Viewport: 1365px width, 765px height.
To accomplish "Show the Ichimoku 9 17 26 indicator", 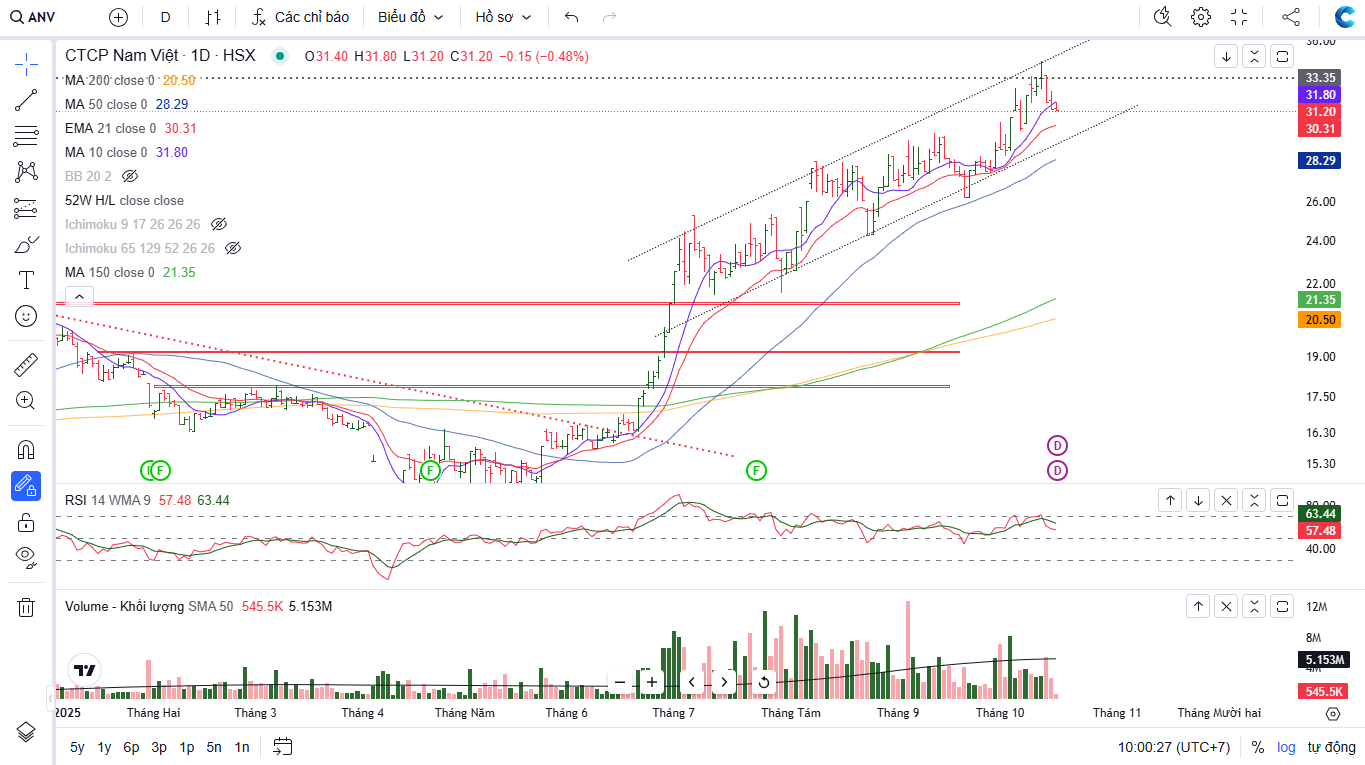I will [x=219, y=224].
